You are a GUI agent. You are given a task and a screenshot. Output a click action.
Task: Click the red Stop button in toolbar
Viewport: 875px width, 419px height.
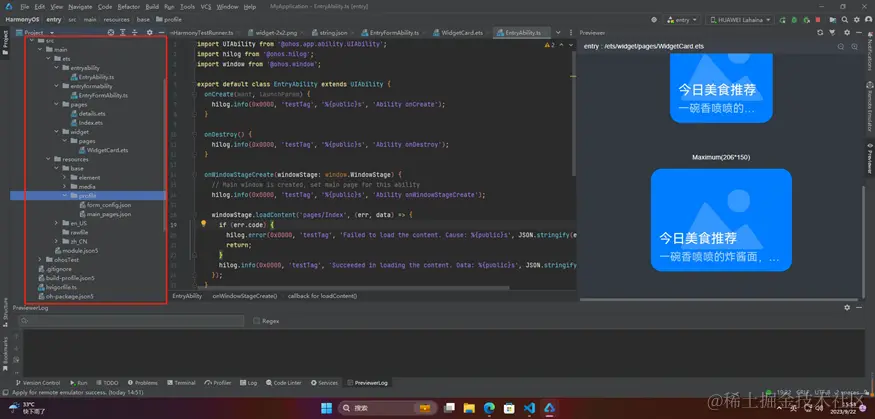[x=818, y=20]
